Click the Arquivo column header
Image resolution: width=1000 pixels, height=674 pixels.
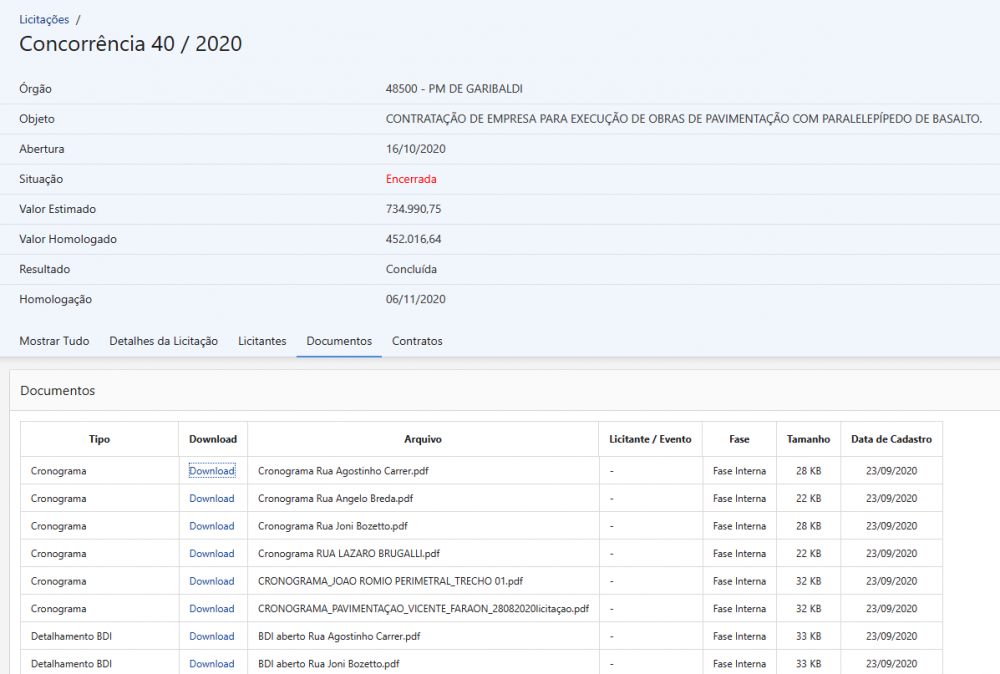[x=423, y=439]
